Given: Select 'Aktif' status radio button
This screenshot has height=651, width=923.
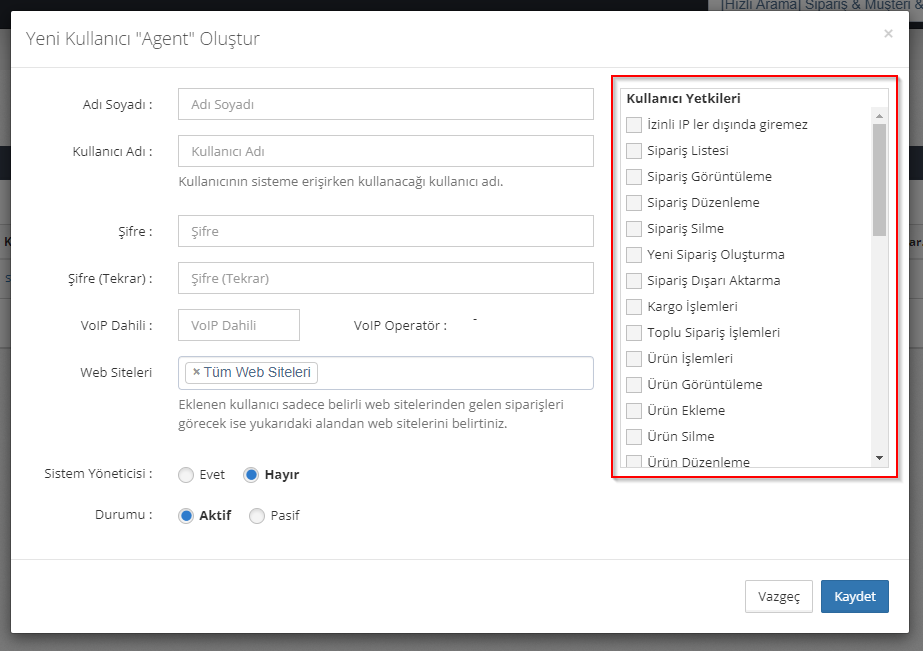Looking at the screenshot, I should tap(186, 516).
